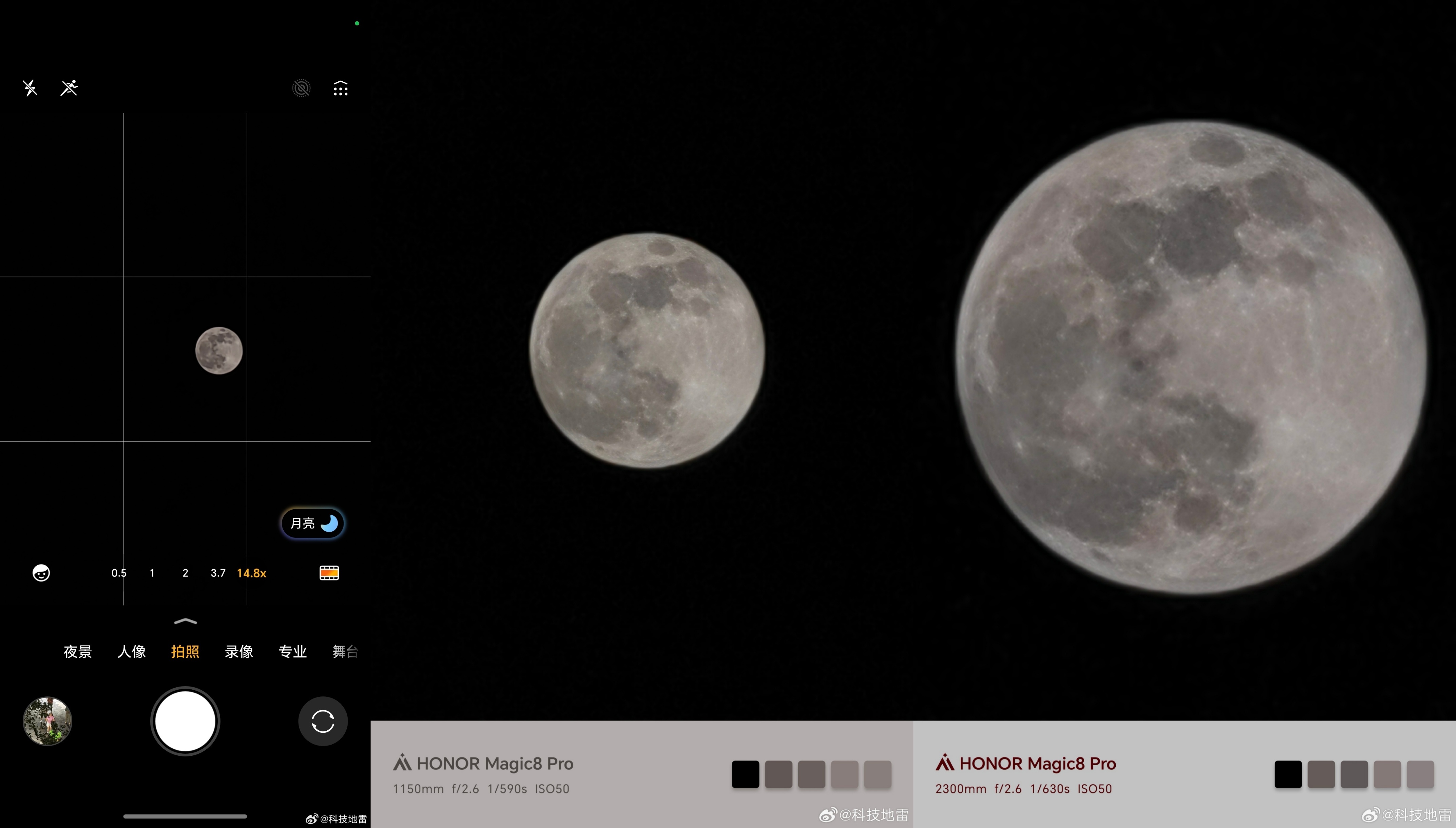Switch to 专业 pro mode
This screenshot has height=828, width=1456.
[292, 651]
